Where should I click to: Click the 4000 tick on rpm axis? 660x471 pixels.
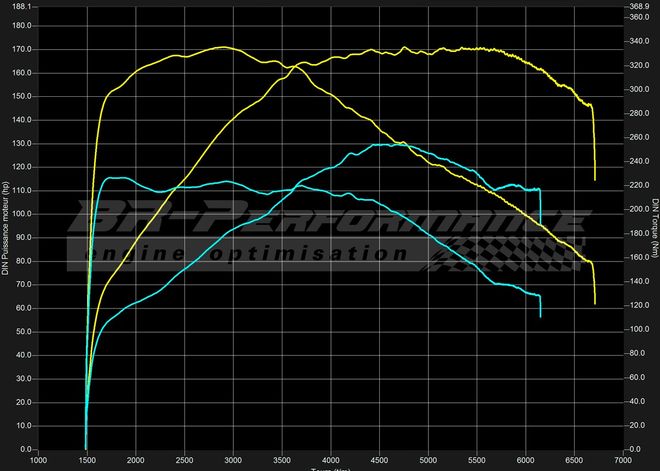click(330, 461)
